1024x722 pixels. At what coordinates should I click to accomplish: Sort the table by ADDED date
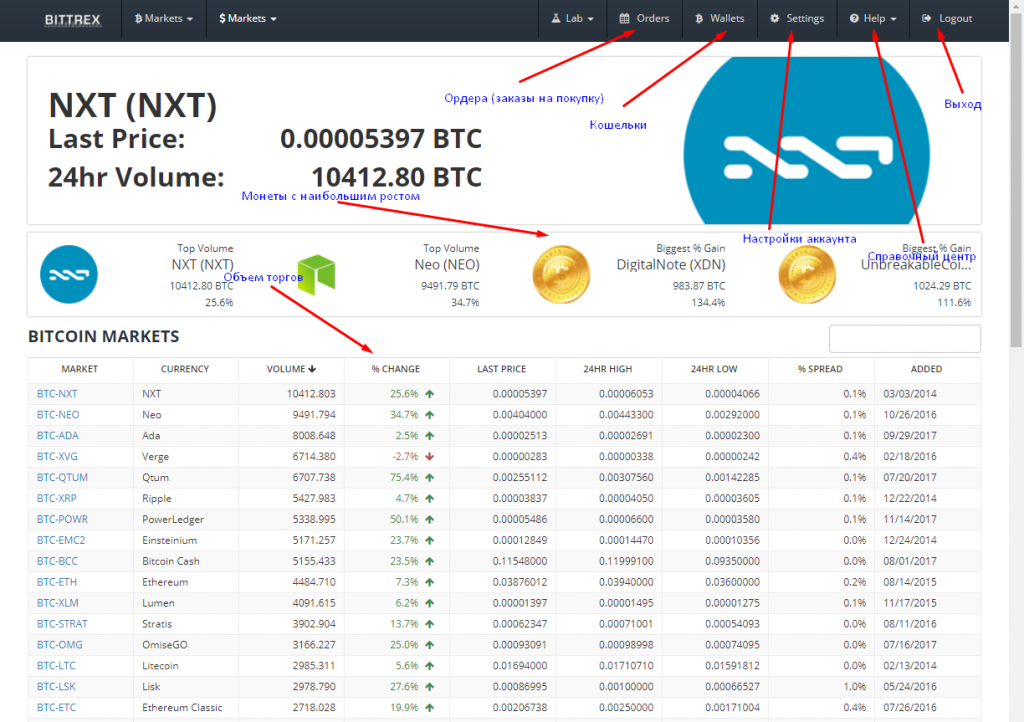coord(926,369)
